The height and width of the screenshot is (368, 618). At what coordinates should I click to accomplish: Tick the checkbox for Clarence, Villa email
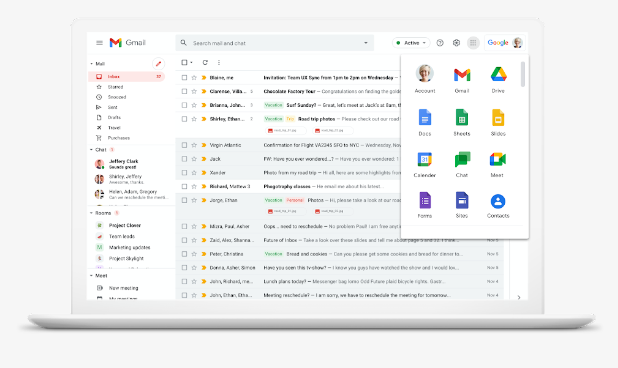(x=184, y=91)
